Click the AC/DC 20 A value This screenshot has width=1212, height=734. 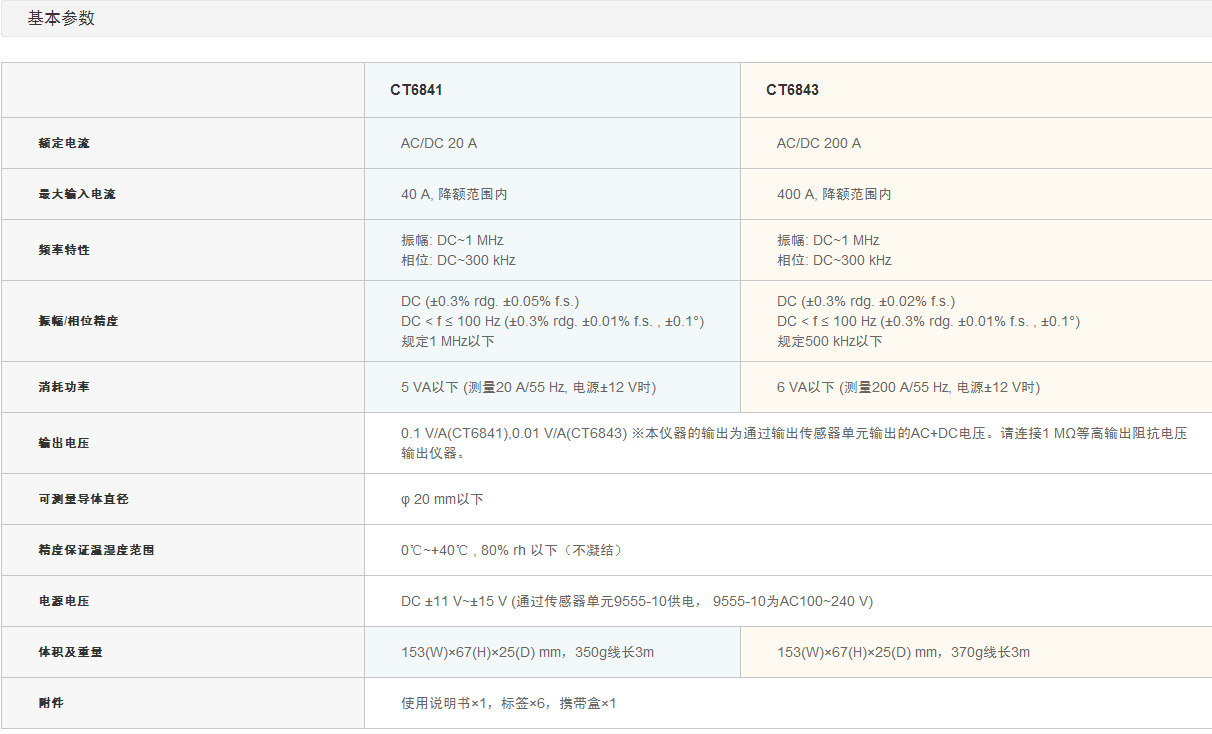pyautogui.click(x=439, y=143)
